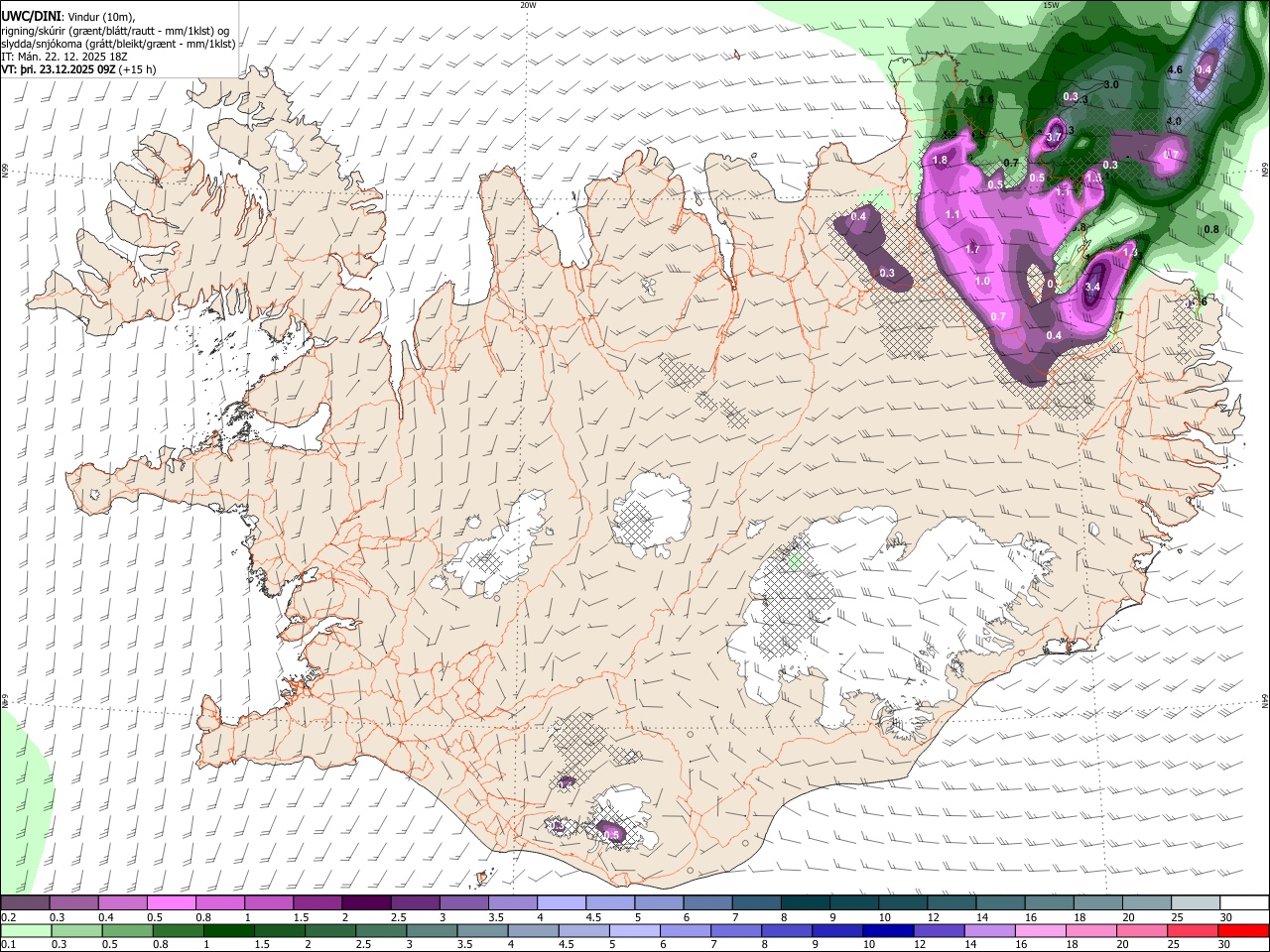The image size is (1270, 952).
Task: Click the '3.0' precipitation value on the map
Action: point(1110,85)
